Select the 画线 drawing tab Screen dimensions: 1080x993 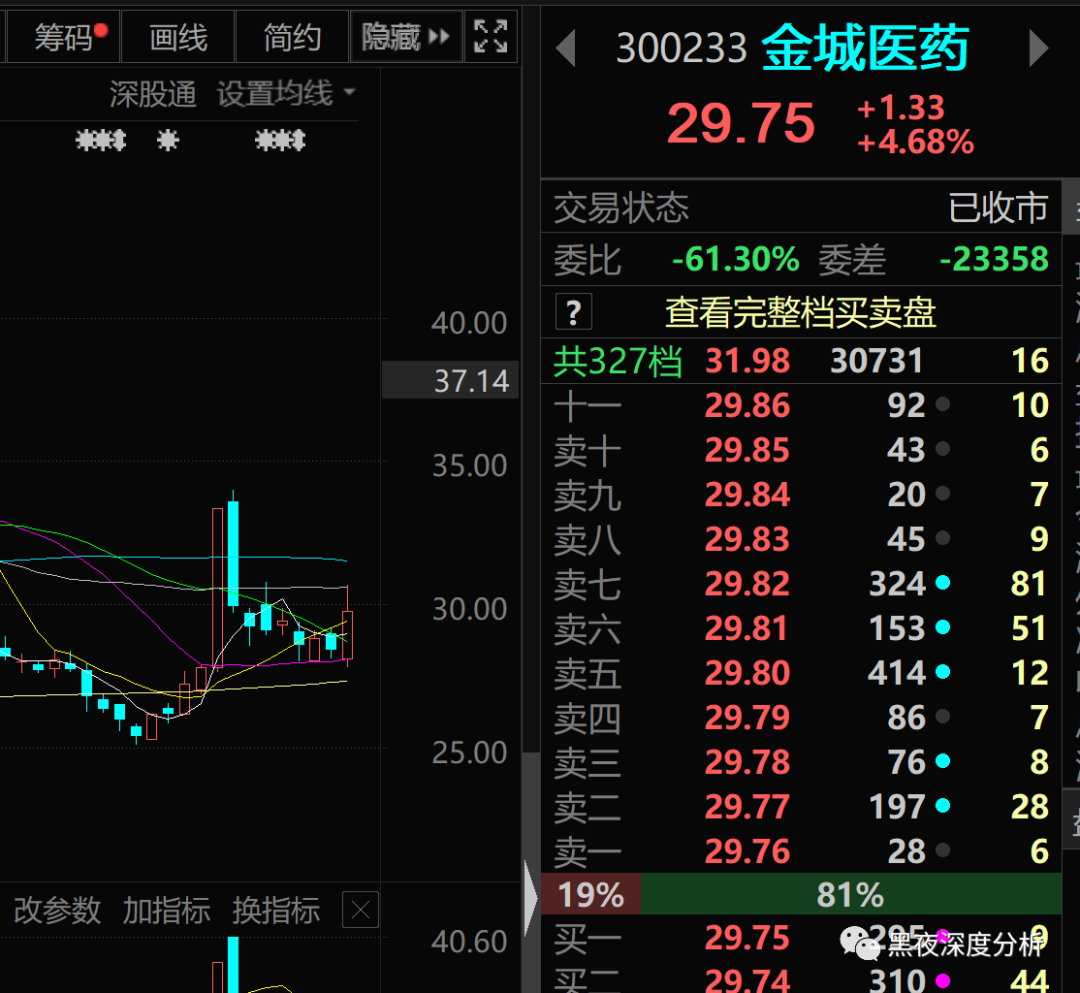[178, 36]
